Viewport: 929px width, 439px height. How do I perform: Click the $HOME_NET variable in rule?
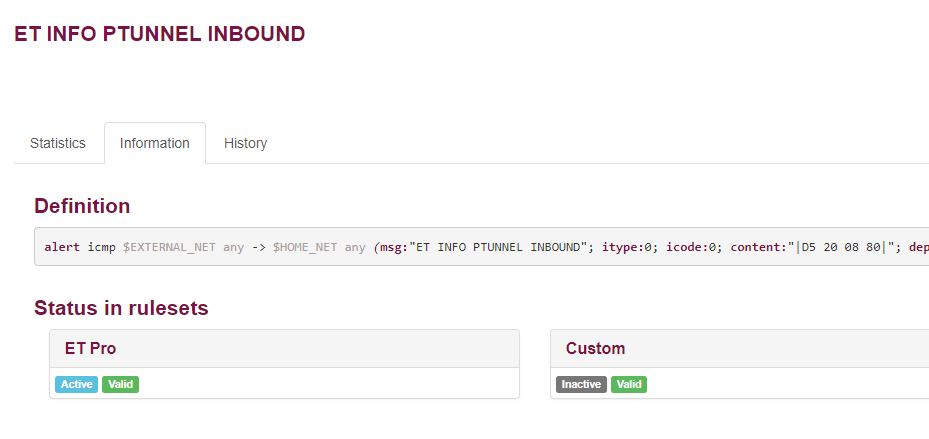305,247
